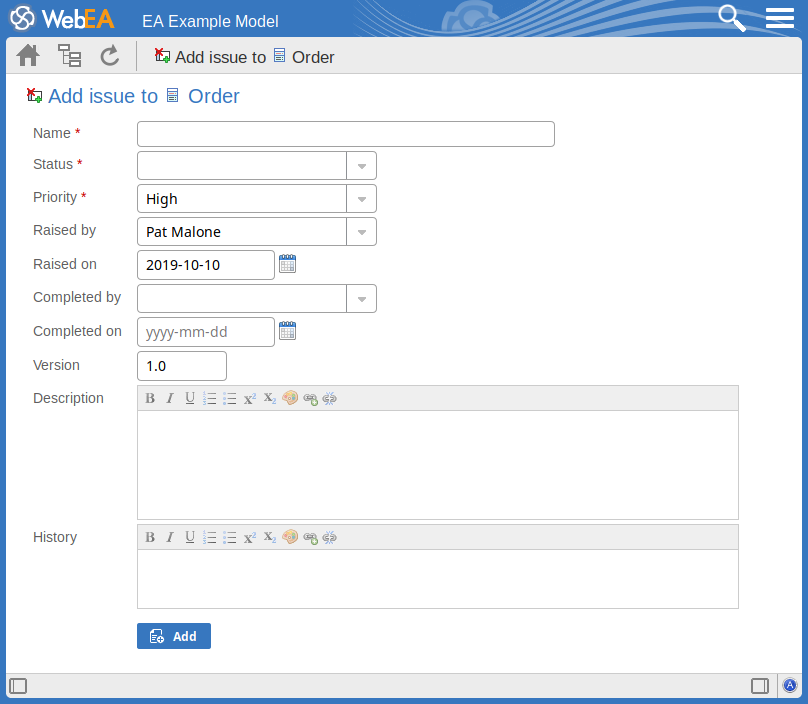
Task: Toggle bold in Description toolbar
Action: [x=150, y=398]
